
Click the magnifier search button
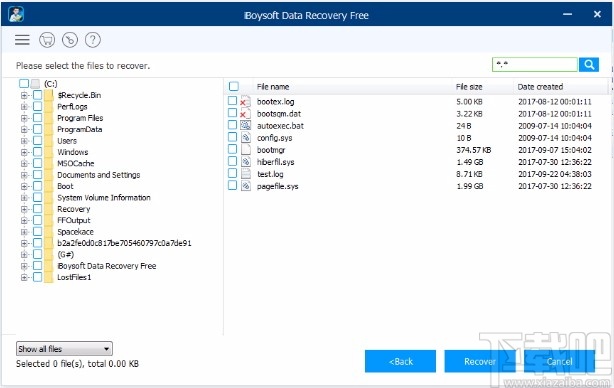589,64
